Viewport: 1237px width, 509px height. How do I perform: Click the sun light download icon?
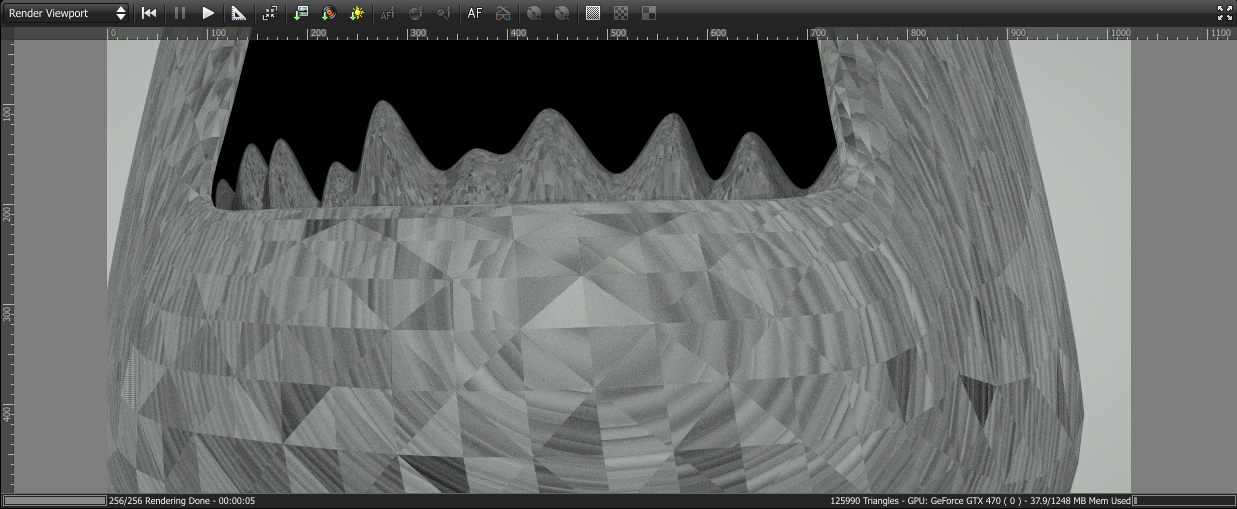pos(357,13)
